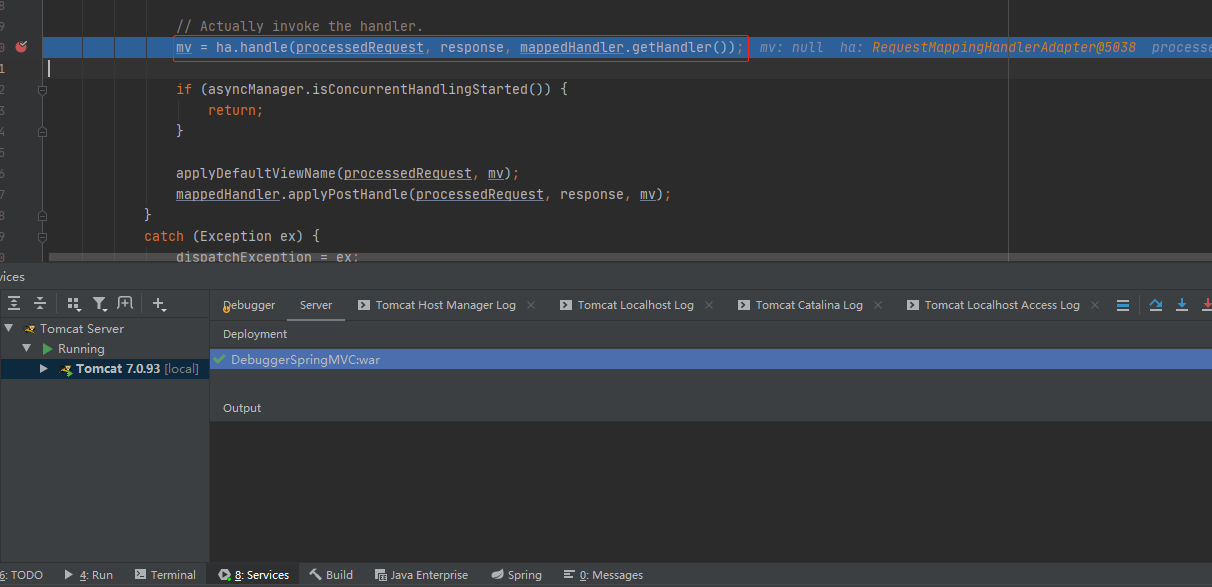The image size is (1212, 587).
Task: Collapse the if block using gutter fold arrow
Action: [42, 88]
